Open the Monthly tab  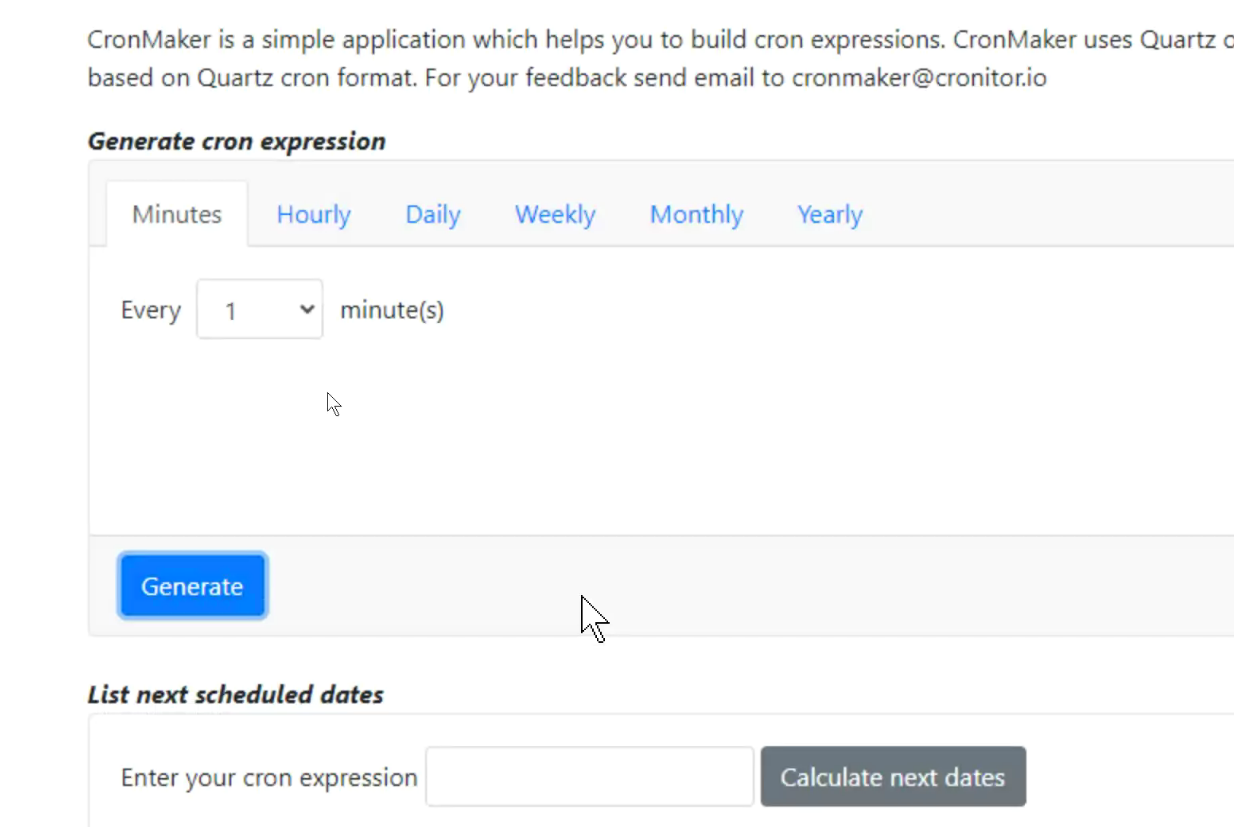[x=697, y=214]
